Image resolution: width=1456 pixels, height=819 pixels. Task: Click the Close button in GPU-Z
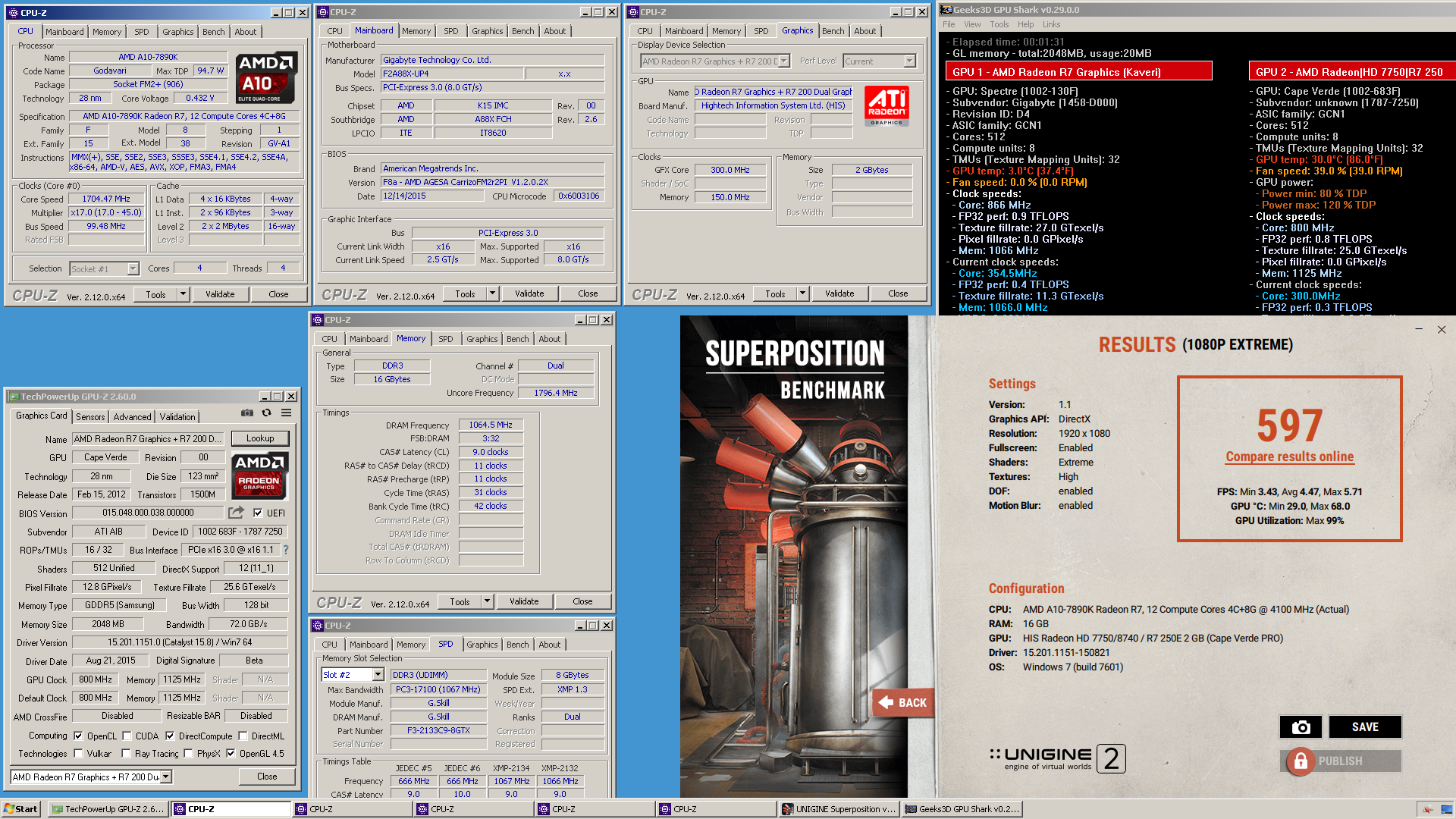click(267, 777)
